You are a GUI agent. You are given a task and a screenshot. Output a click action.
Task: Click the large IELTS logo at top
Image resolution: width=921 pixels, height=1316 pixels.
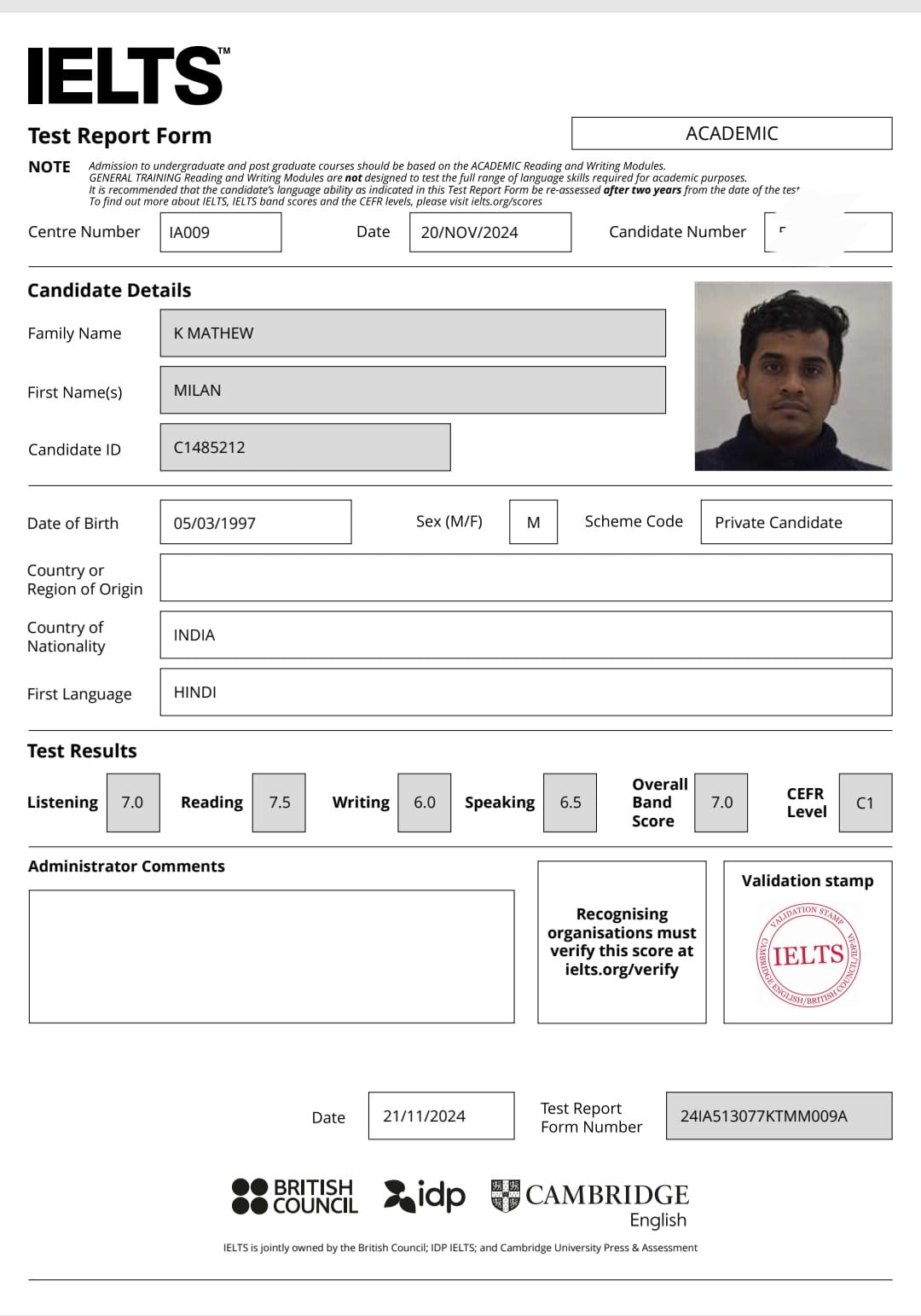click(x=129, y=76)
